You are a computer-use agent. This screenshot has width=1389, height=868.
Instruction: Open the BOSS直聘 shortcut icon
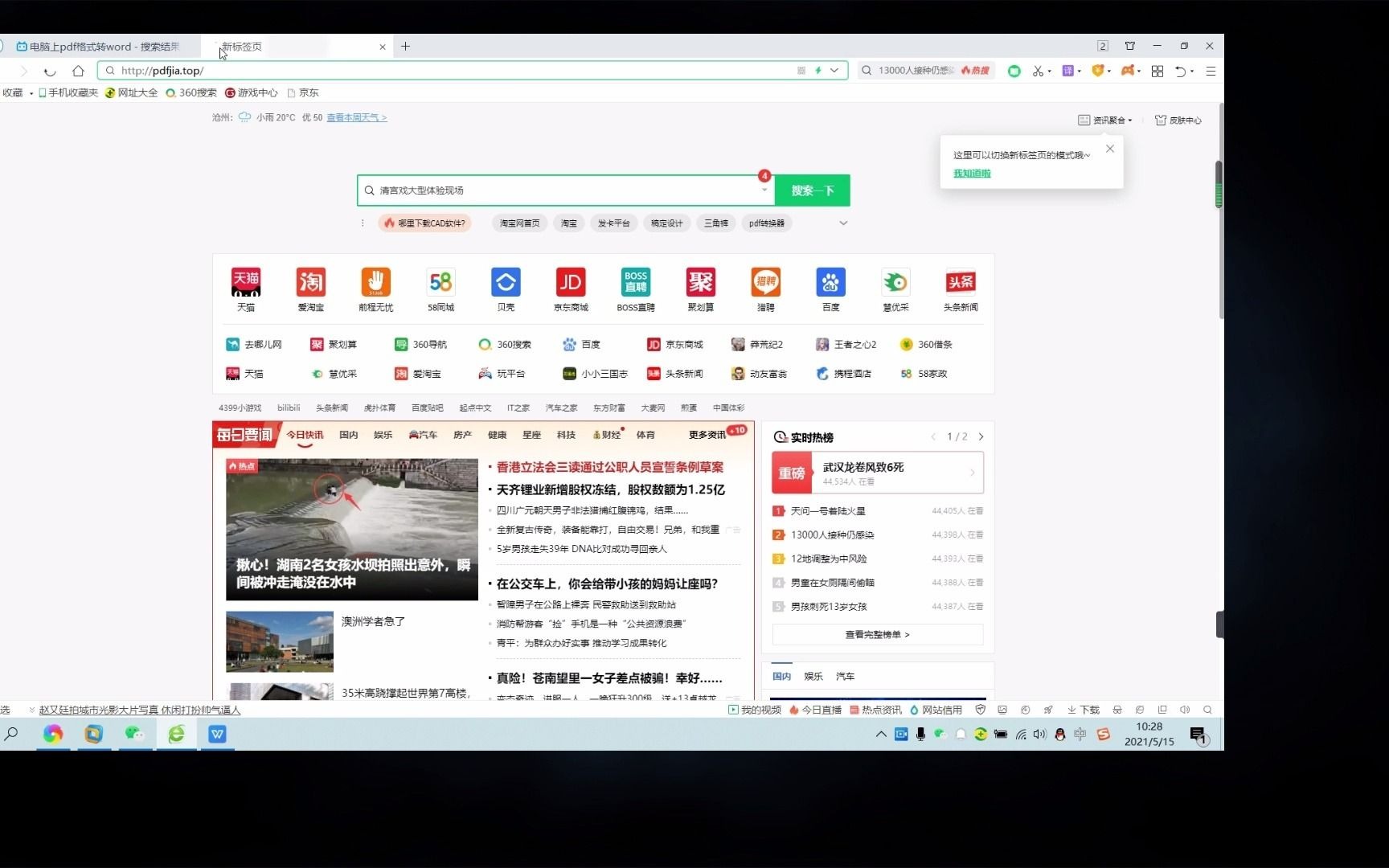coord(636,283)
